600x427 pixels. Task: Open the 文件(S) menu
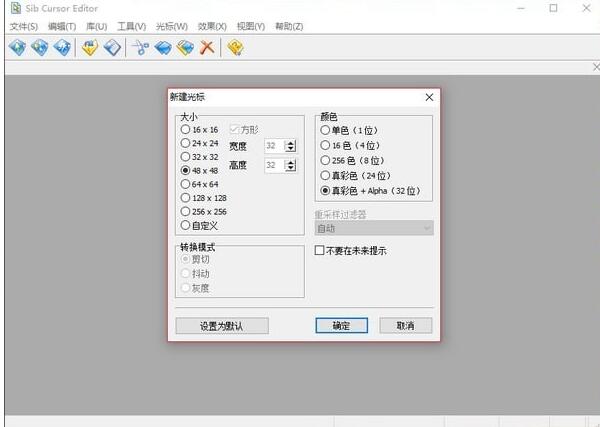point(24,26)
